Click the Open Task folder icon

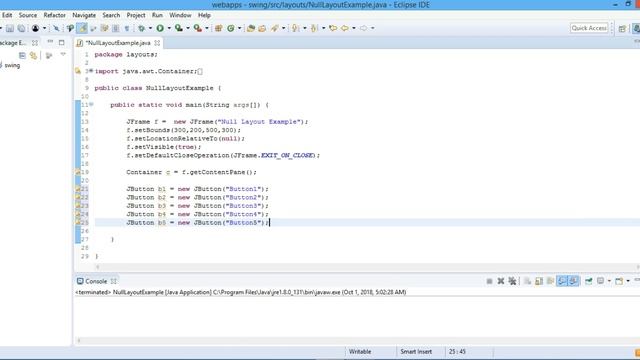tap(262, 28)
